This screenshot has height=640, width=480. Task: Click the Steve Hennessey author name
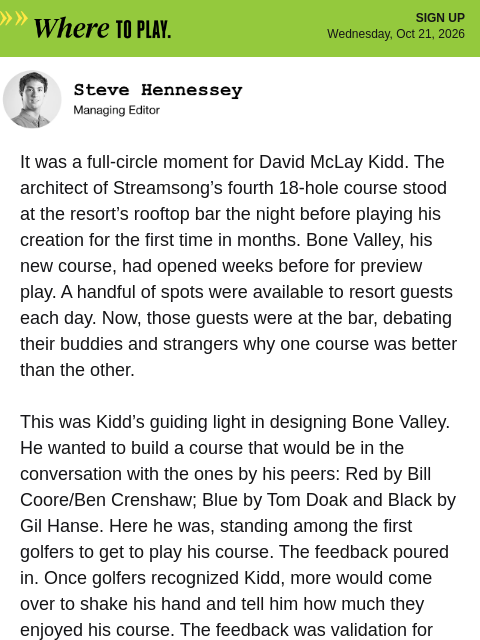point(158,90)
